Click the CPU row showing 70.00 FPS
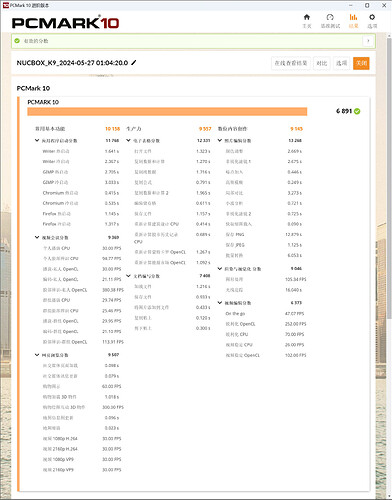This screenshot has width=392, height=500. [265, 334]
